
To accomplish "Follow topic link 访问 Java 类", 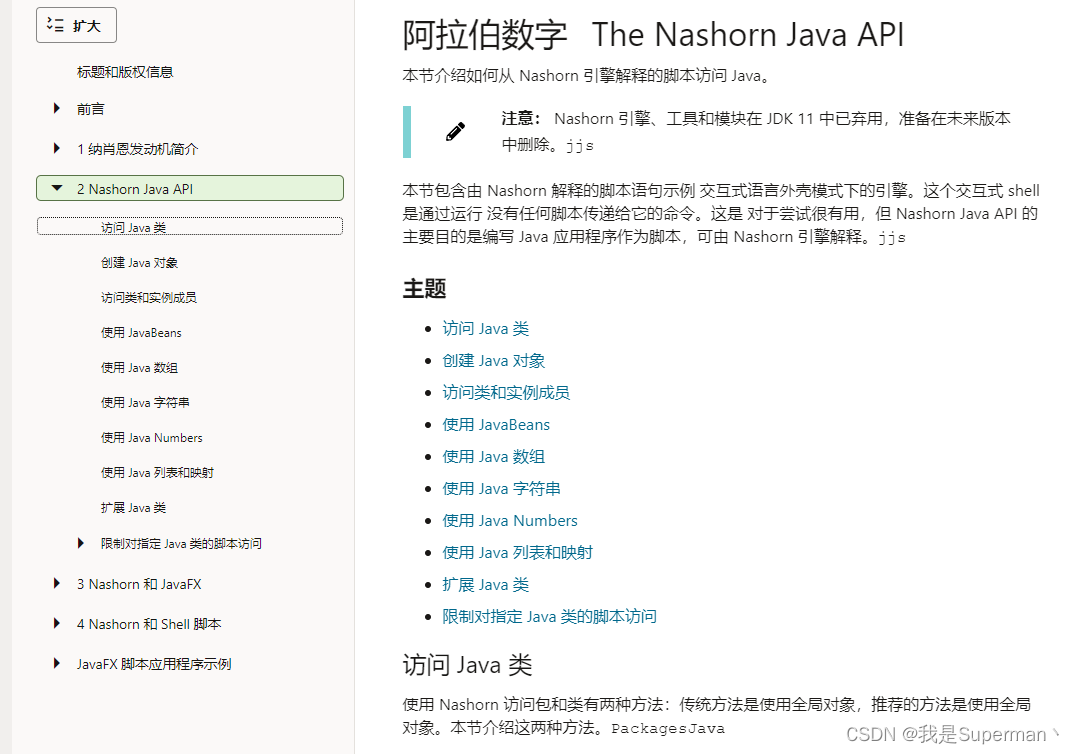I will tap(485, 329).
